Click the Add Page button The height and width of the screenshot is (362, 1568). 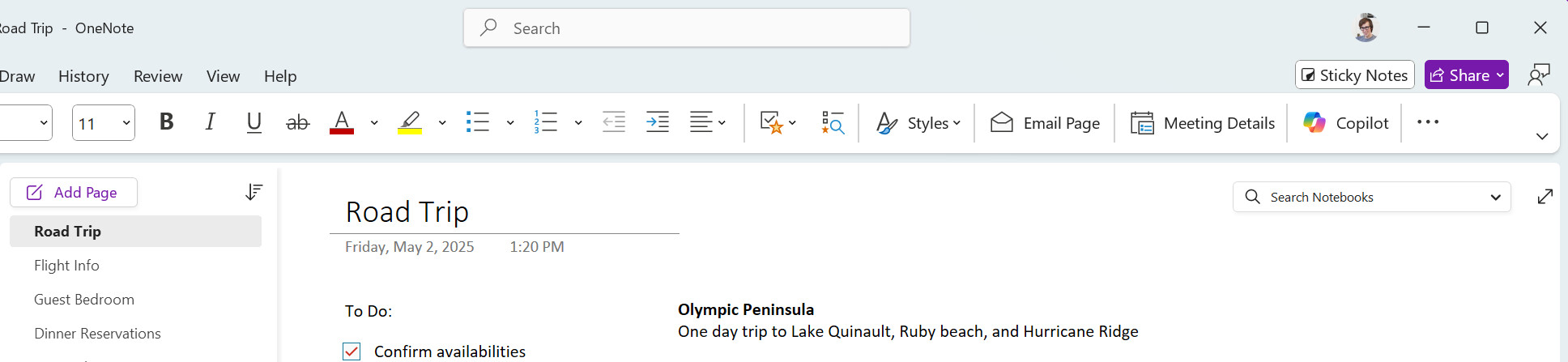74,193
